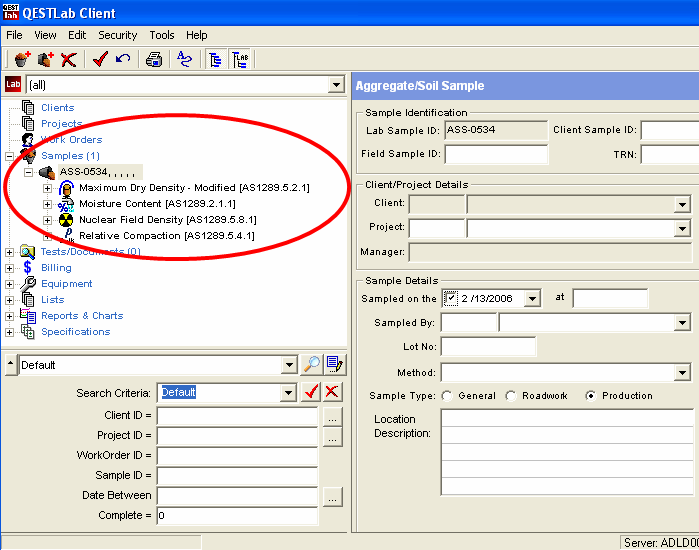Screen dimensions: 699x550
Task: Select the Roadwork sample type option
Action: (511, 396)
